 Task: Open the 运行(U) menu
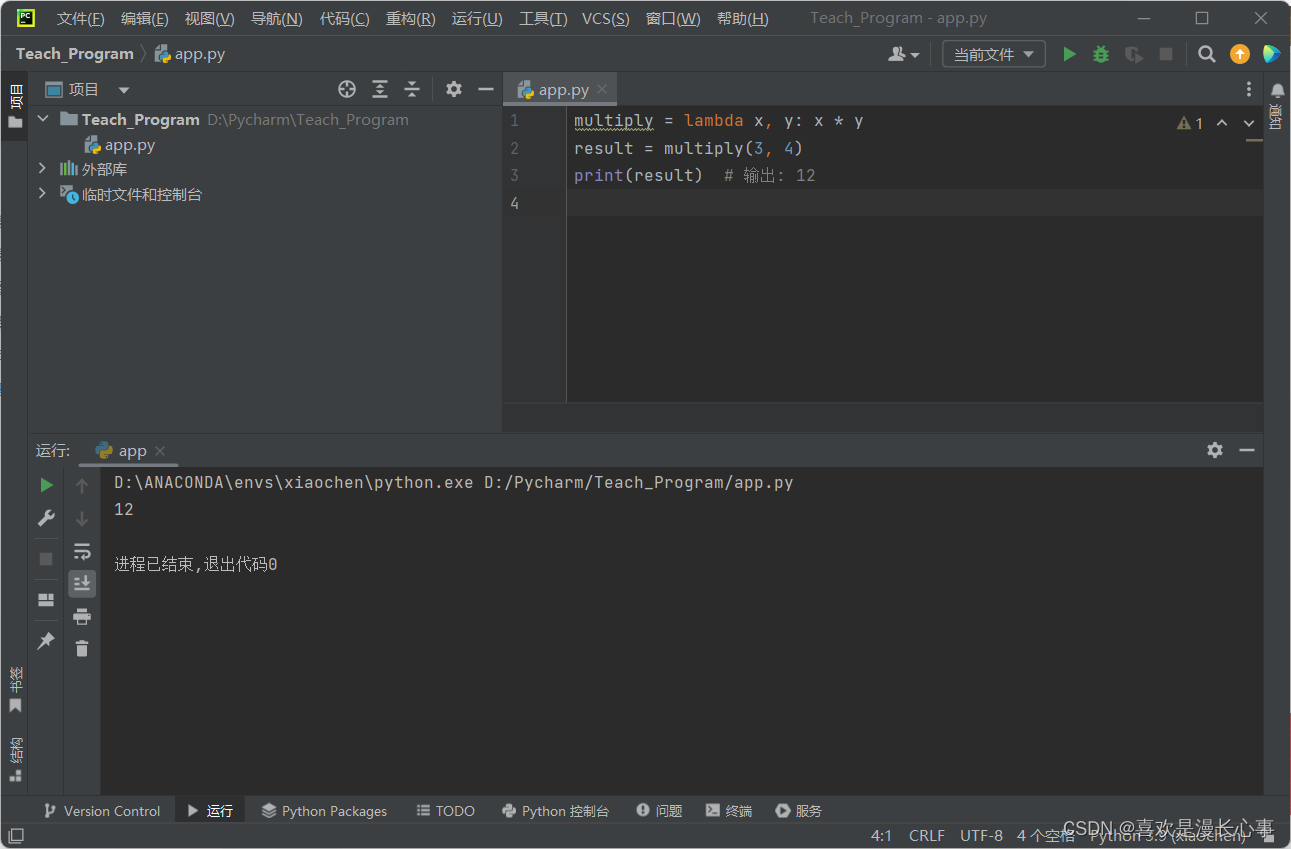[x=476, y=17]
